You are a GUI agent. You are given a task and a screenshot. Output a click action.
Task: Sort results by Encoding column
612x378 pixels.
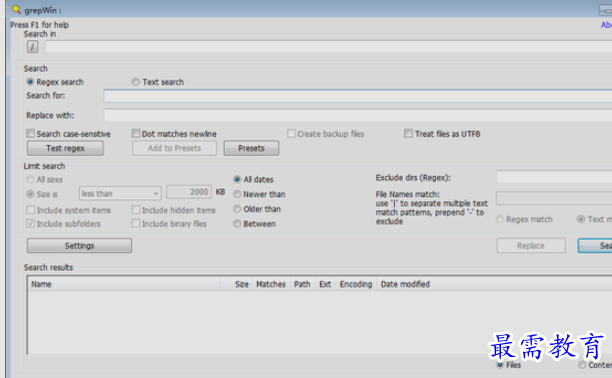tap(356, 284)
